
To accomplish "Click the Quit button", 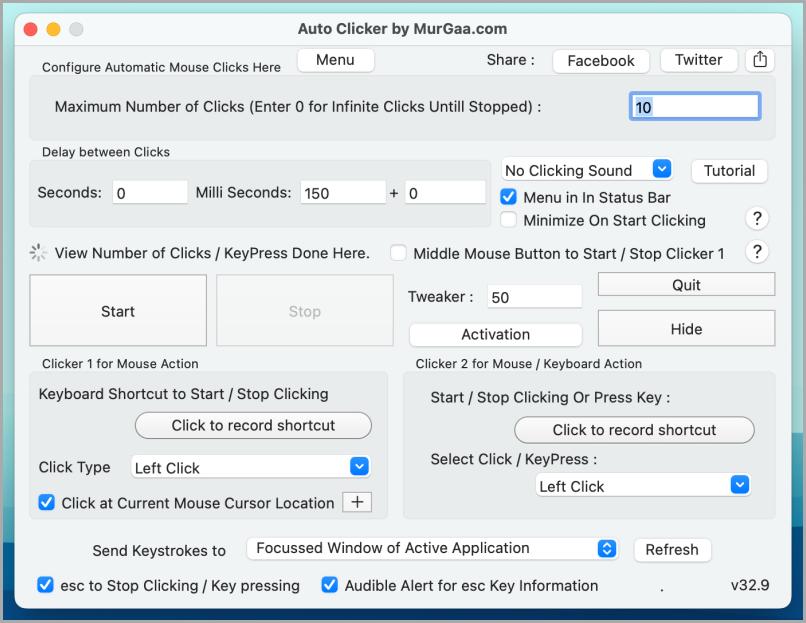I will tap(686, 284).
